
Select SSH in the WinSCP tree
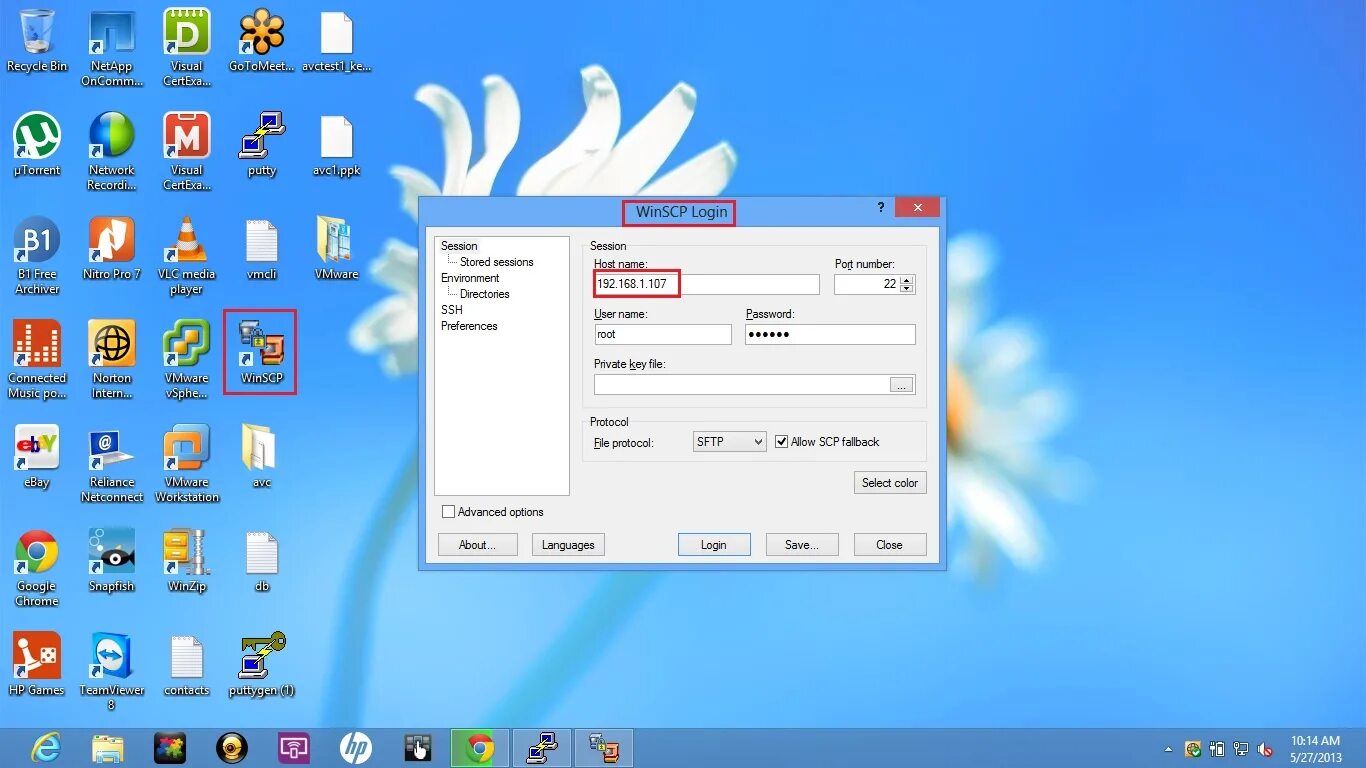[452, 310]
